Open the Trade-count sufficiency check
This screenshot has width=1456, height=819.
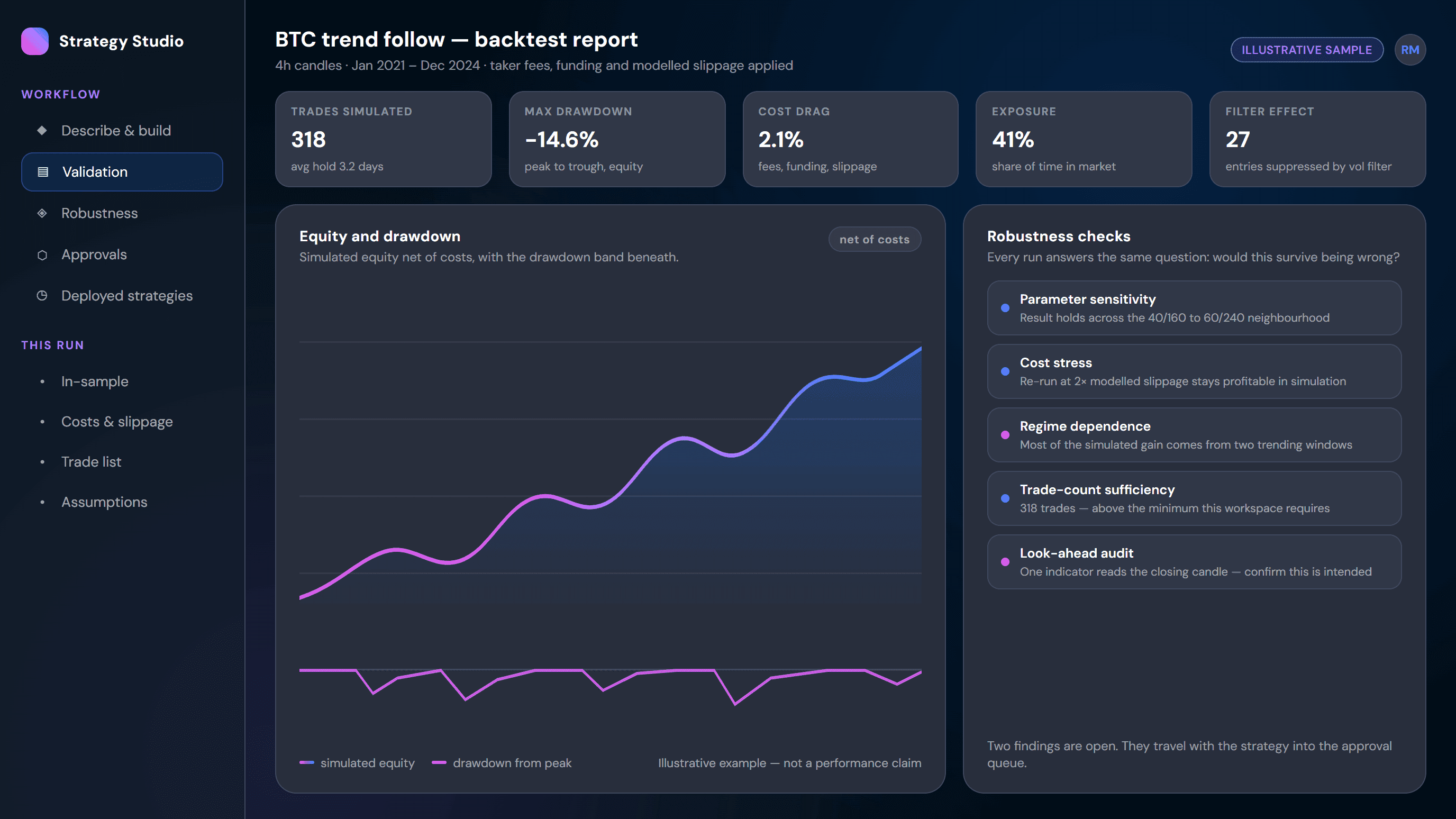[1194, 498]
